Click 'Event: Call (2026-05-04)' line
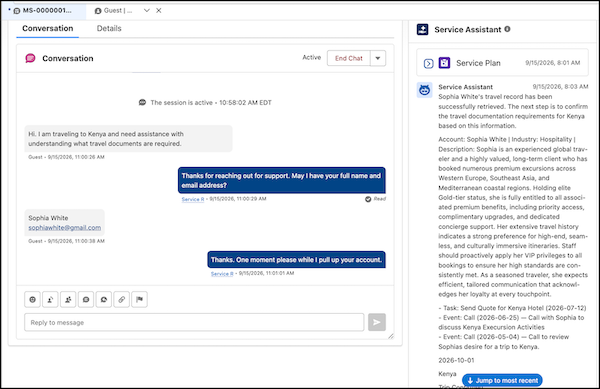The image size is (600, 389). click(504, 342)
